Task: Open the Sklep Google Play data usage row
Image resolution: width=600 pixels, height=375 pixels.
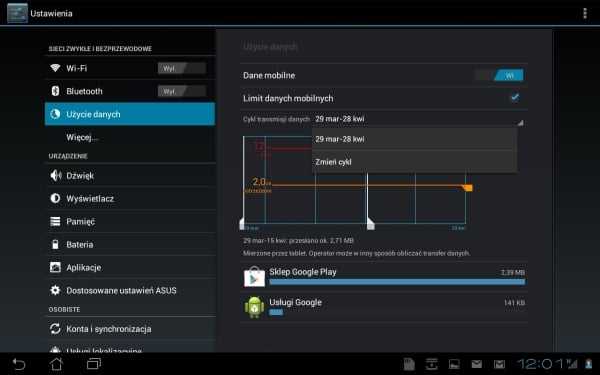Action: point(384,277)
